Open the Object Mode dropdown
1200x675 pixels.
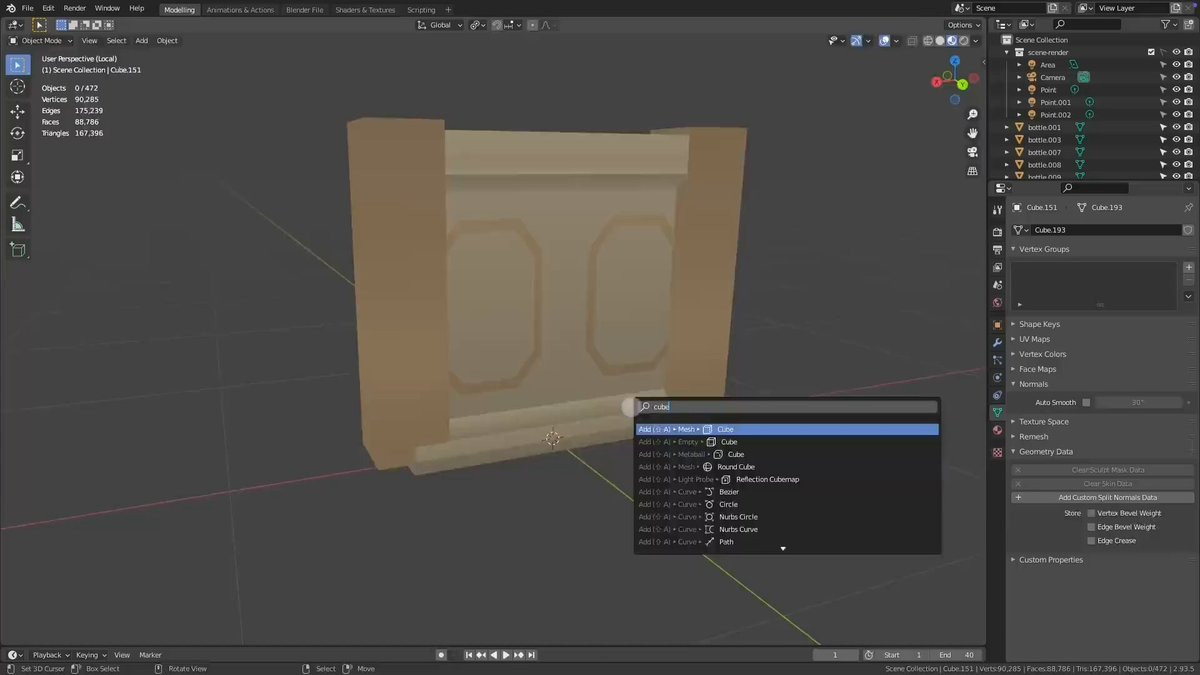[41, 41]
